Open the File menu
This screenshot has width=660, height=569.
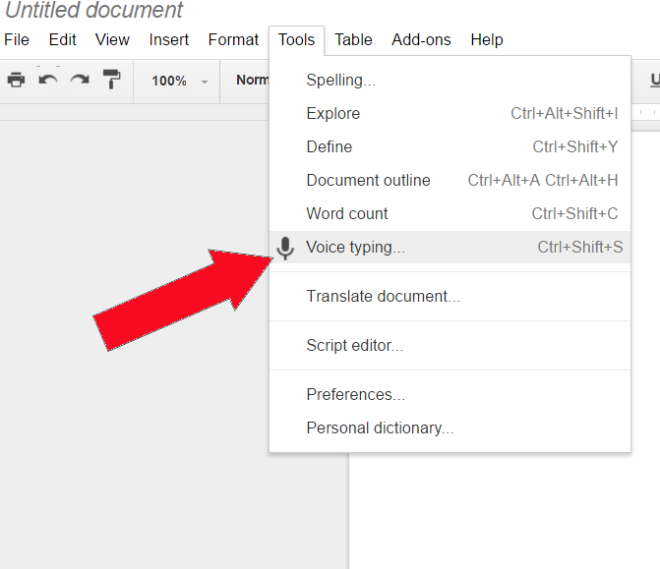click(17, 40)
